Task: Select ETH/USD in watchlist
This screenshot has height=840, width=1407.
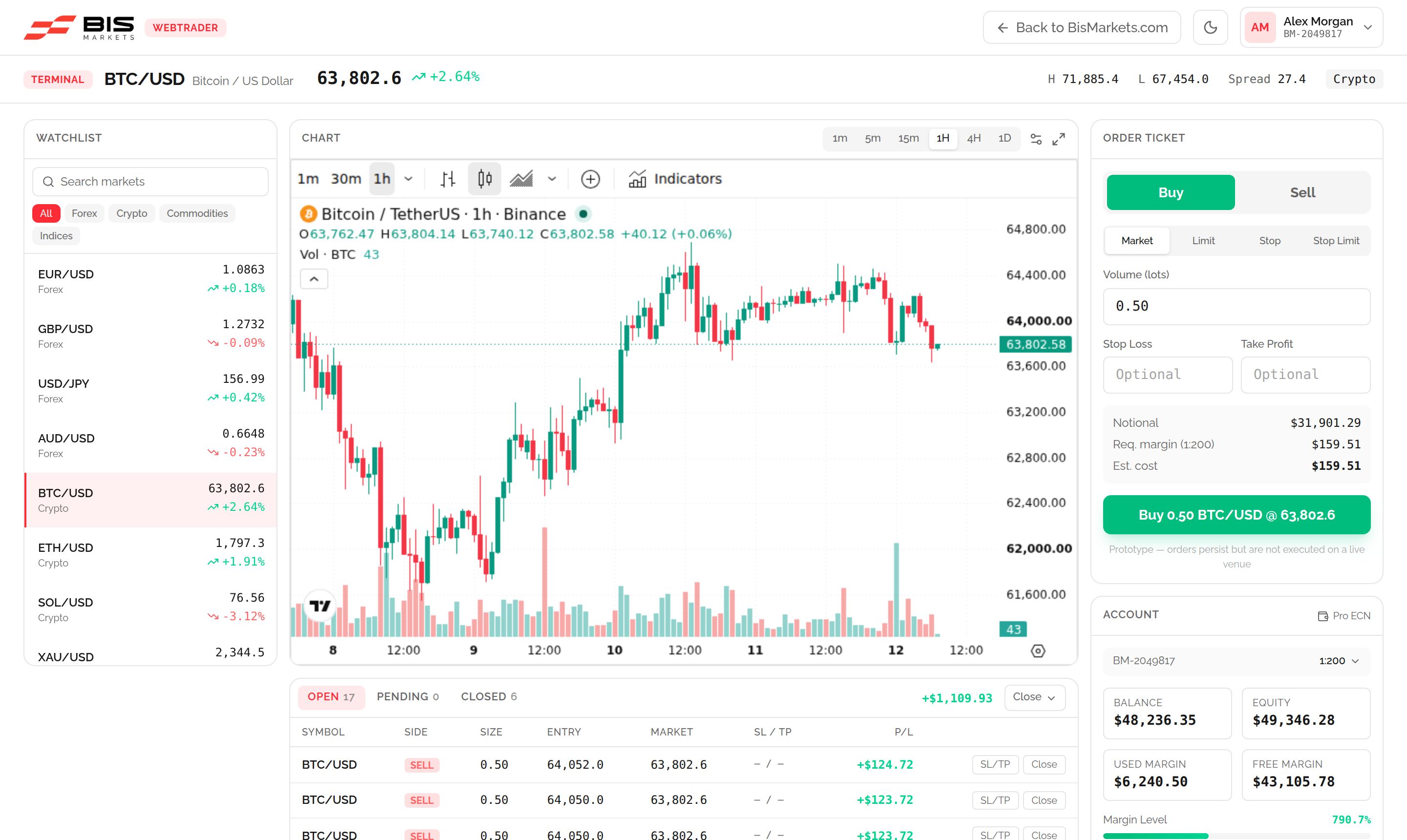Action: click(150, 555)
